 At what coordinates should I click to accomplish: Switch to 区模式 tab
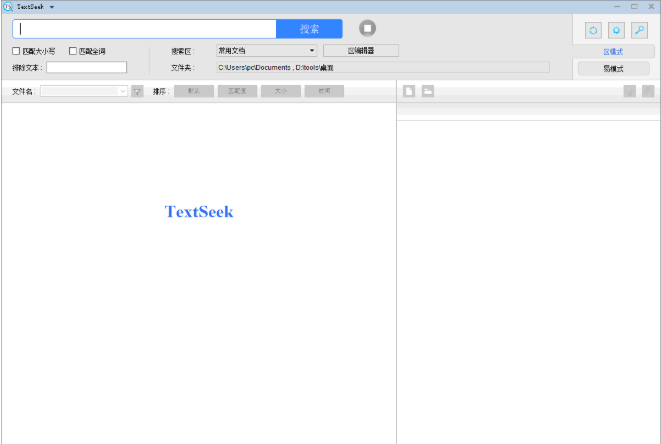[x=613, y=51]
